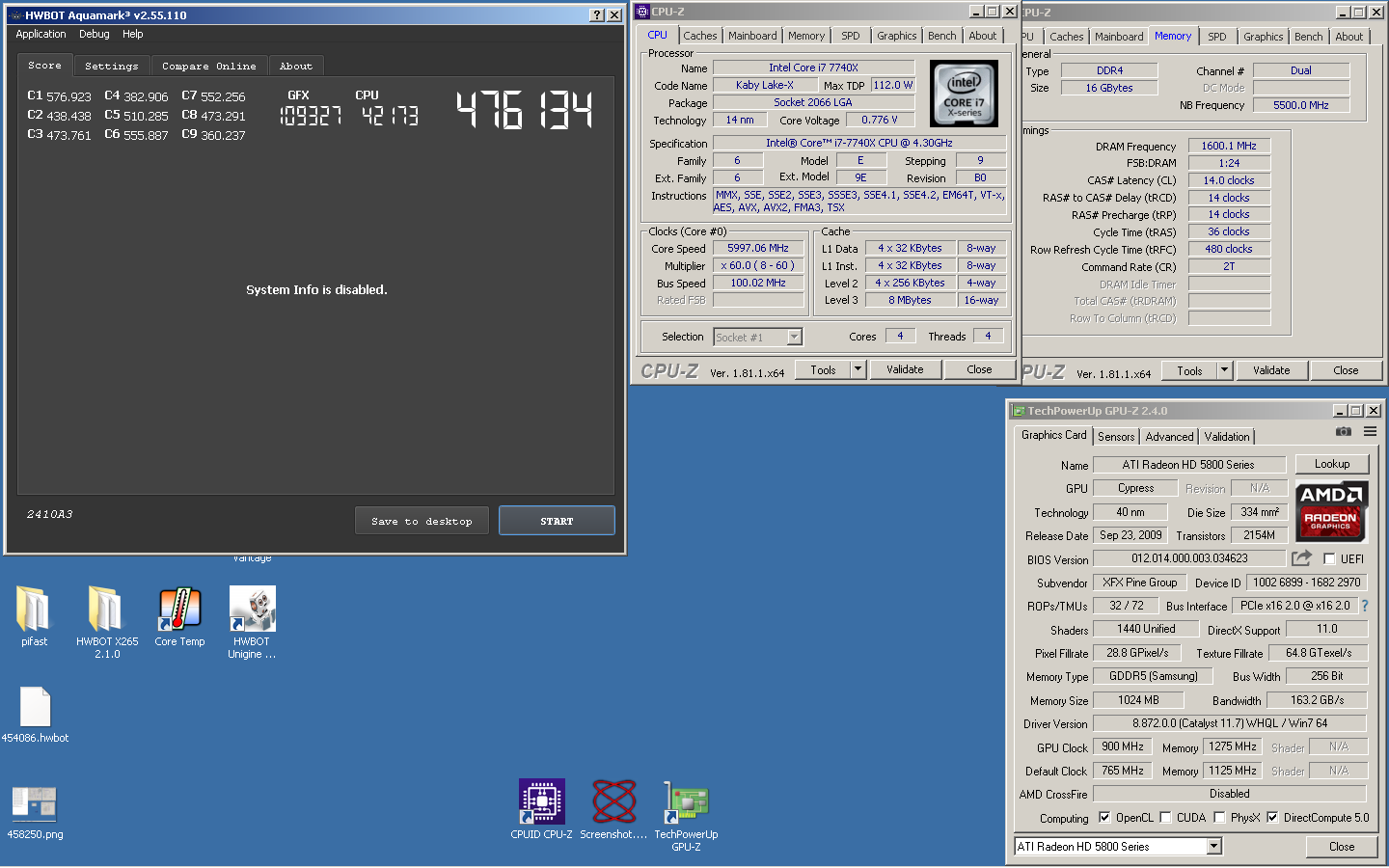Select the 454086.hwbot file icon

point(35,714)
